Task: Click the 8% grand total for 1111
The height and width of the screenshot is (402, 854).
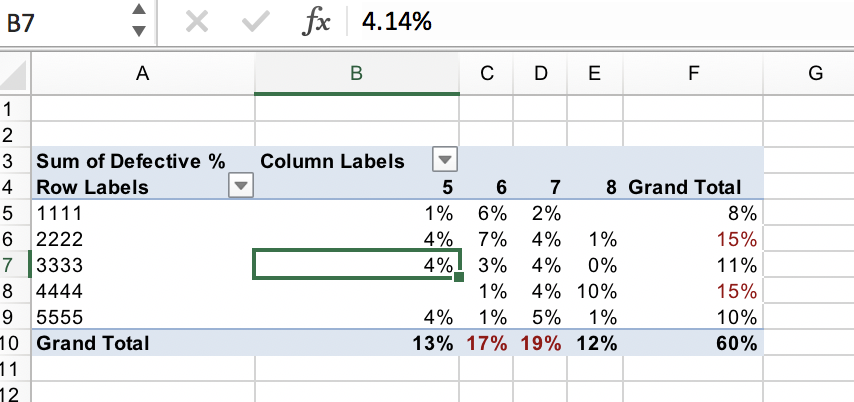Action: coord(693,213)
